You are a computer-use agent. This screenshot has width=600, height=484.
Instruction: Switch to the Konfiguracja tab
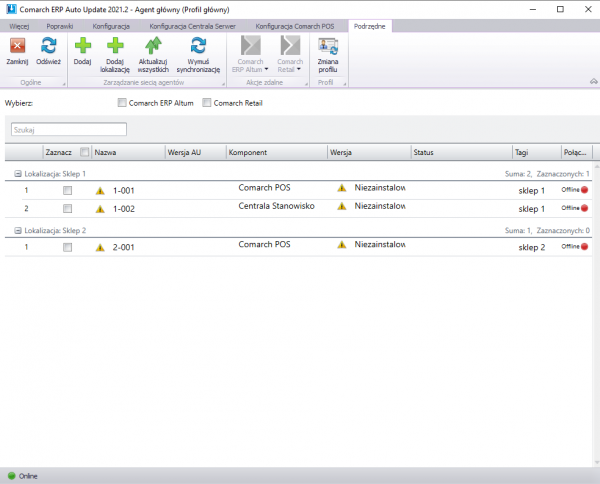pos(111,26)
